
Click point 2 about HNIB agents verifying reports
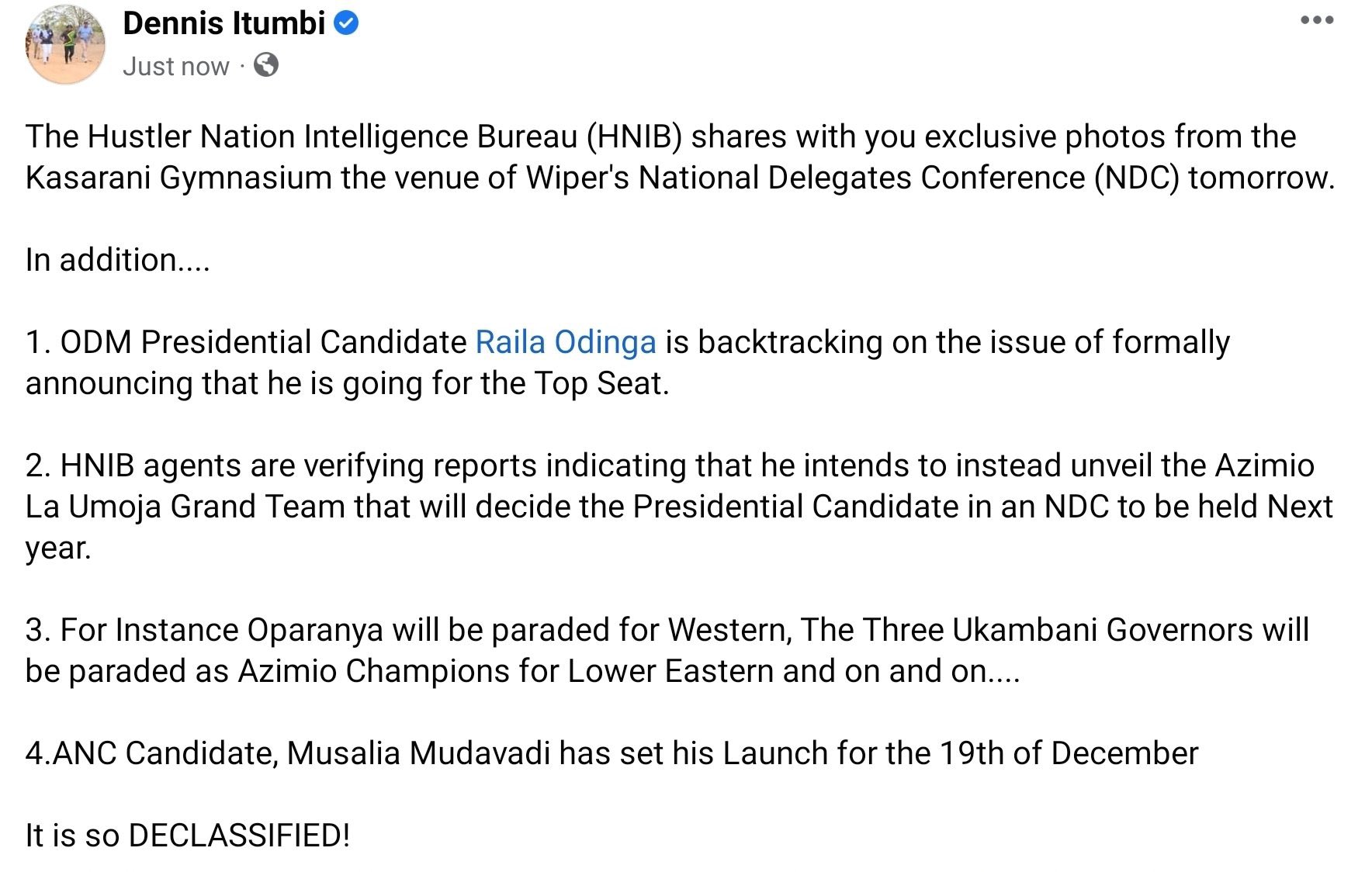click(679, 507)
